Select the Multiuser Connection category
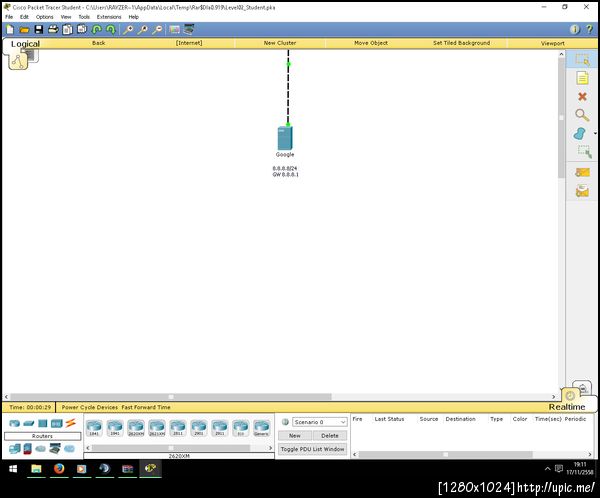This screenshot has height=498, width=600. 69,448
